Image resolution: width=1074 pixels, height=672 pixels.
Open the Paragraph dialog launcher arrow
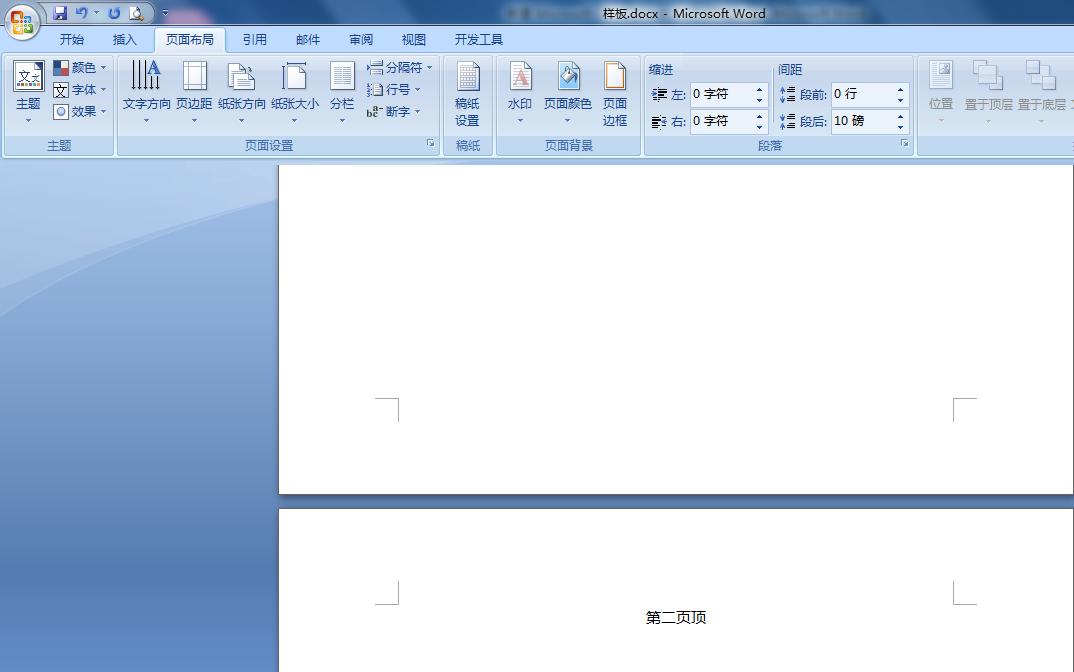[x=905, y=143]
